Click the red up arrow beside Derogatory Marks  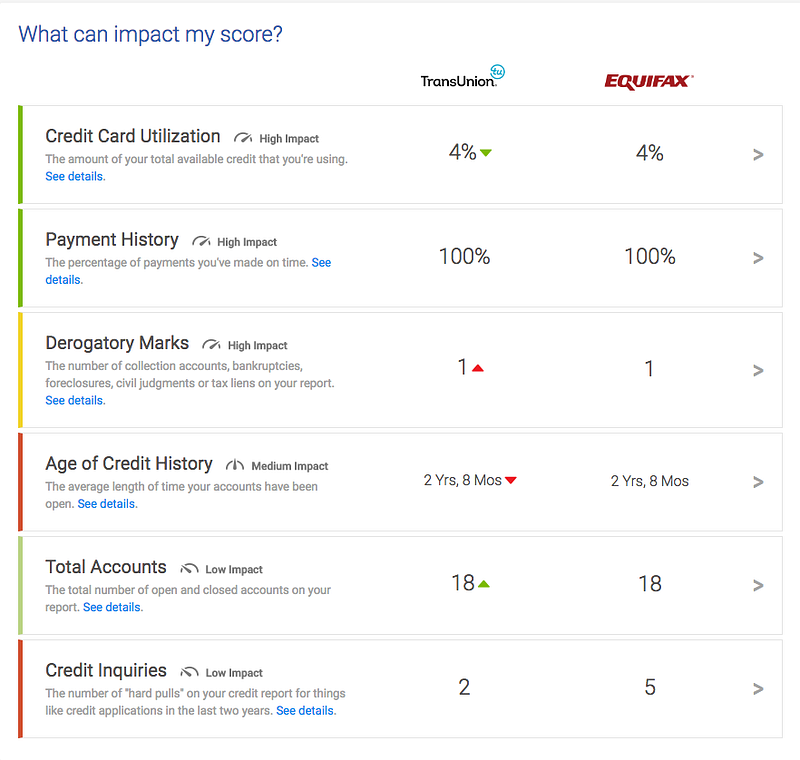click(x=478, y=369)
